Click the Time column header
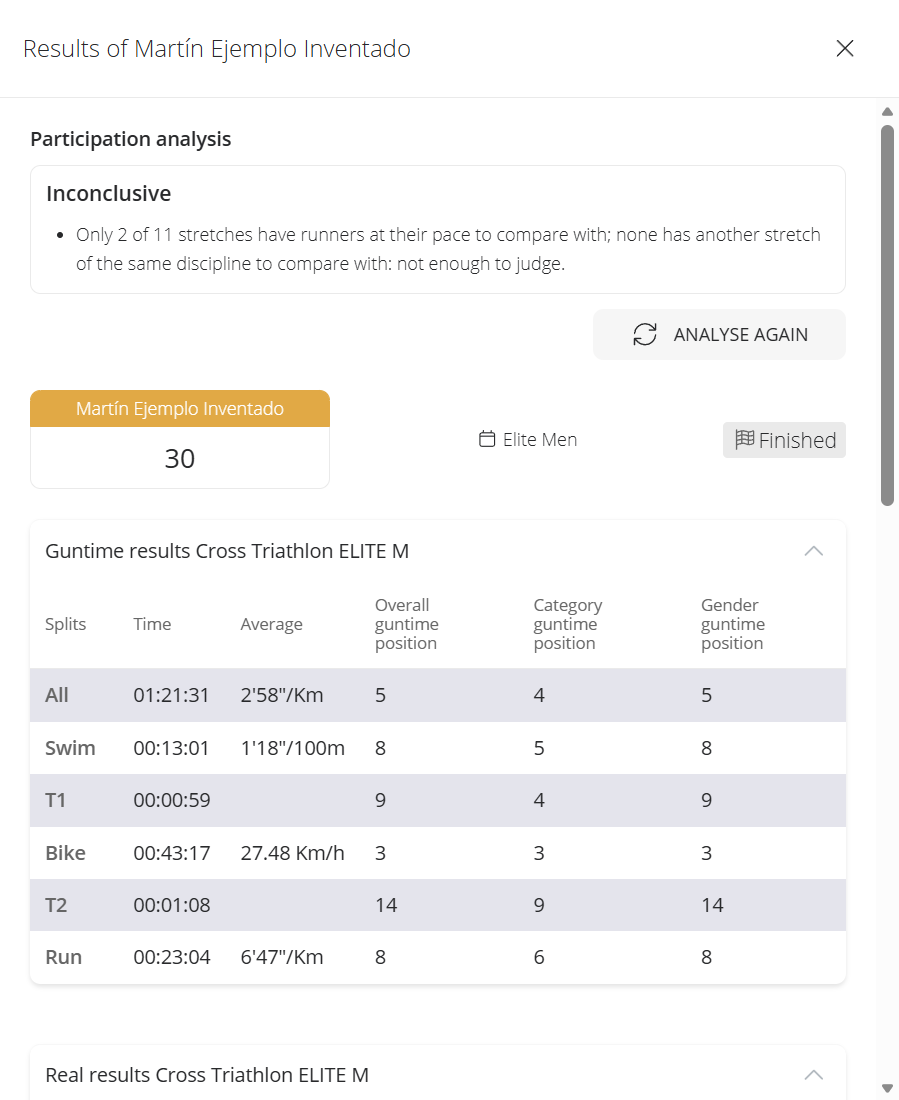Screen dimensions: 899x1100 (x=152, y=624)
